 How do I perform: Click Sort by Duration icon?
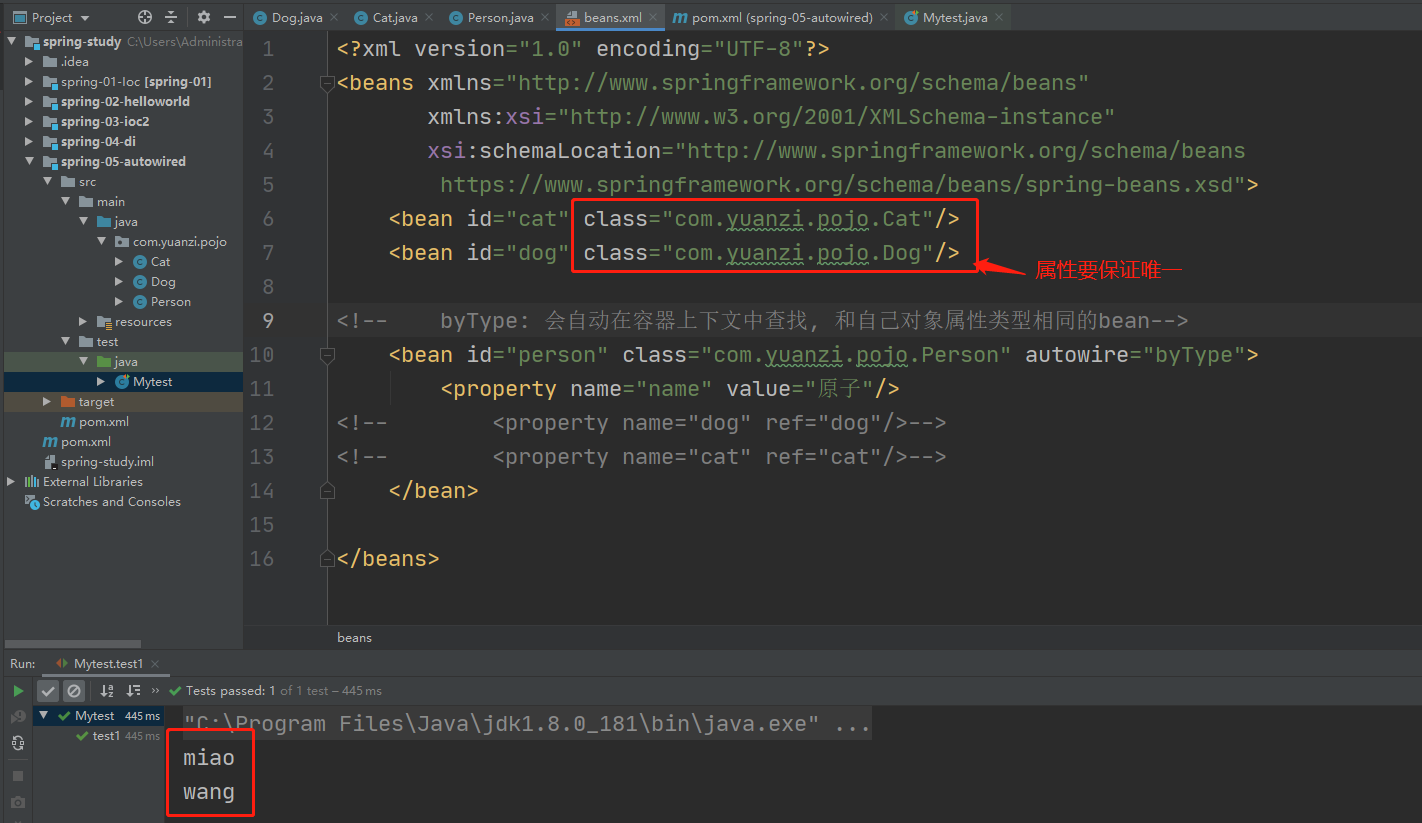coord(133,691)
